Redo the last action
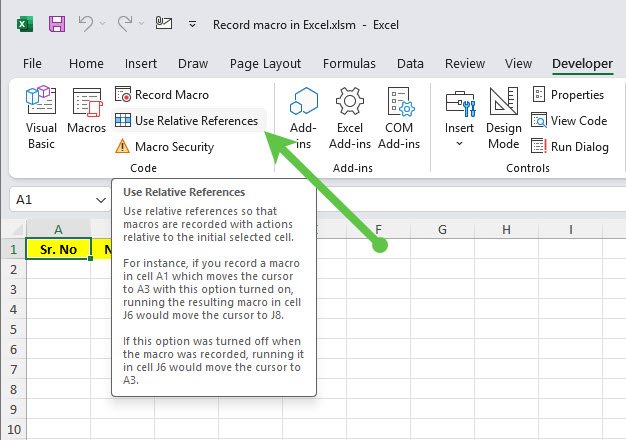 click(x=125, y=24)
